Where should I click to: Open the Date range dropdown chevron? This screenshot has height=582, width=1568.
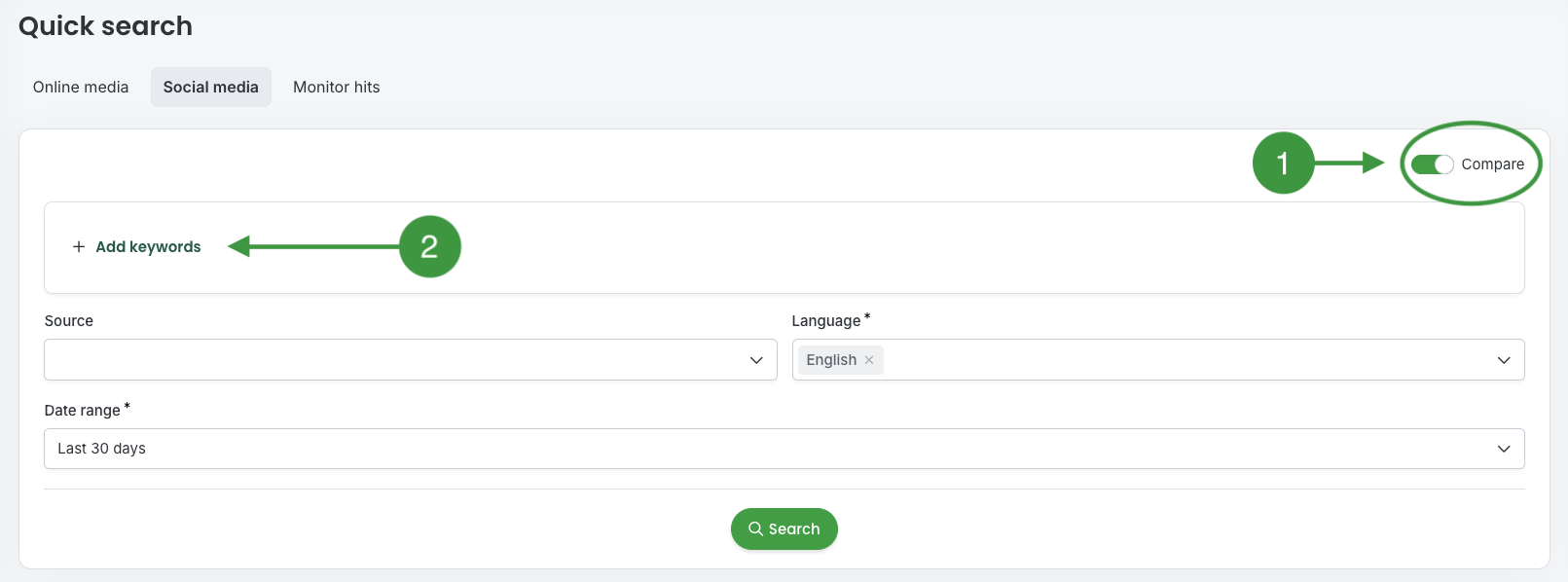tap(1504, 449)
